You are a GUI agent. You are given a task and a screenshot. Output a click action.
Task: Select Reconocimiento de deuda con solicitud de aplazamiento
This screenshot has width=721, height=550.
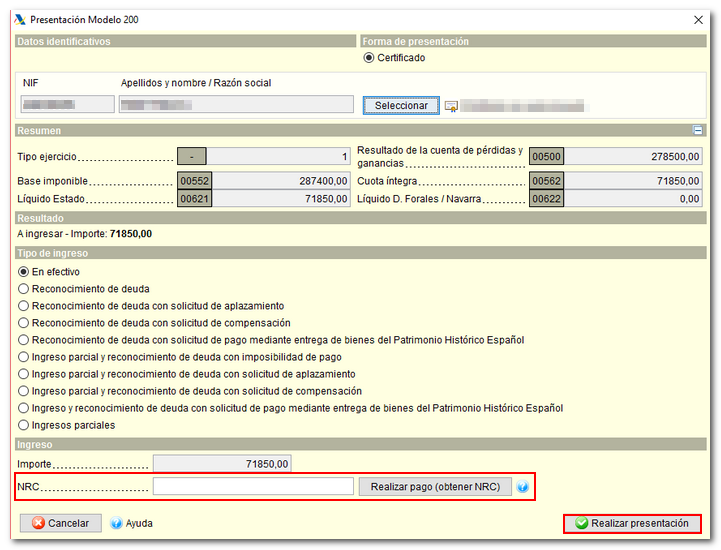[24, 306]
